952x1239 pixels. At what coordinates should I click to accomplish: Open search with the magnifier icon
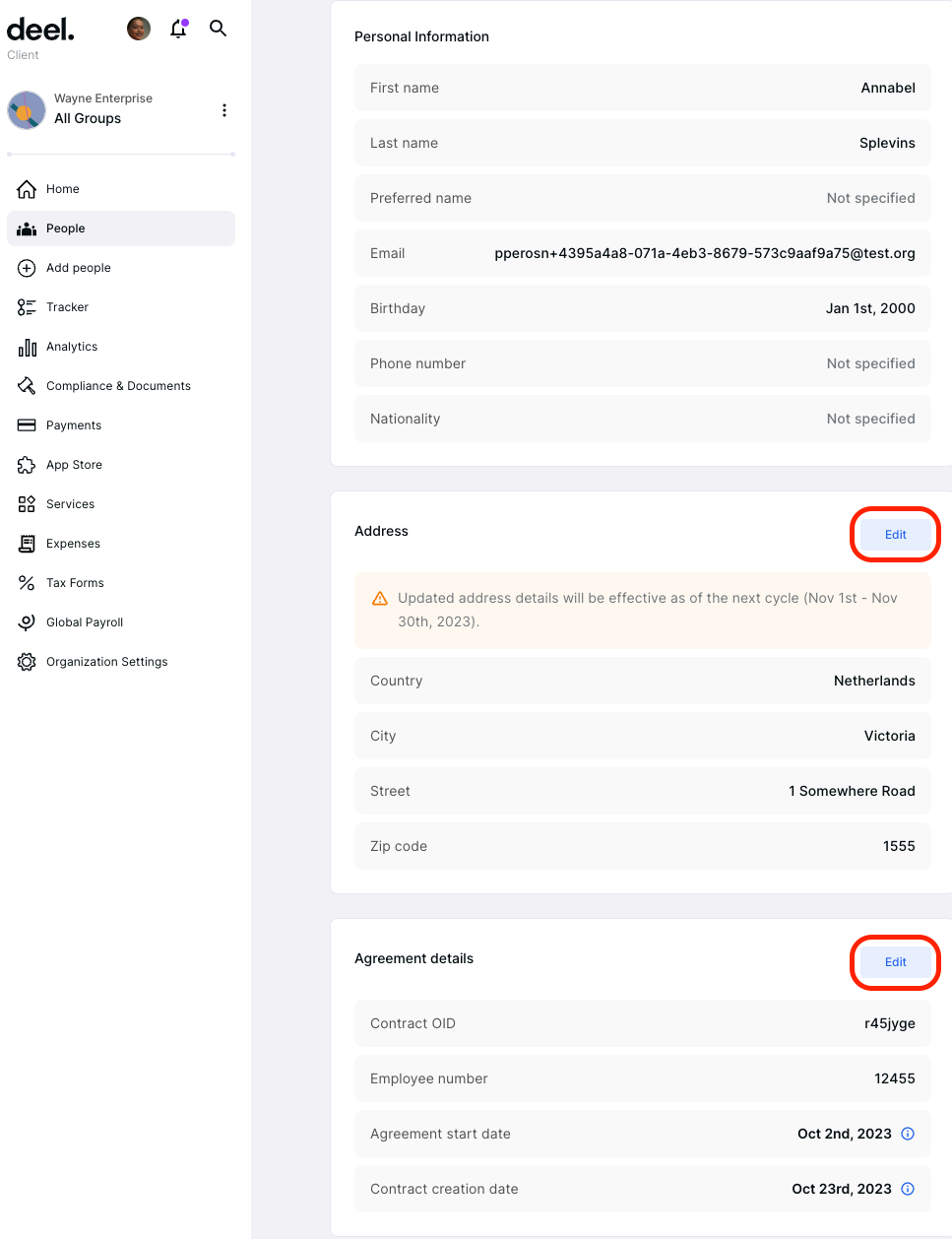pyautogui.click(x=219, y=29)
